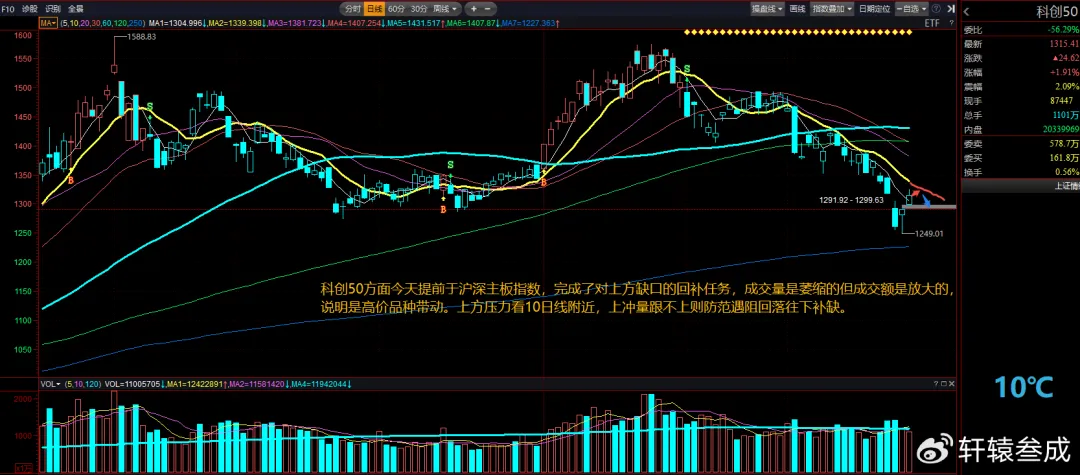Click the 换手 0.56% row

pos(1021,172)
